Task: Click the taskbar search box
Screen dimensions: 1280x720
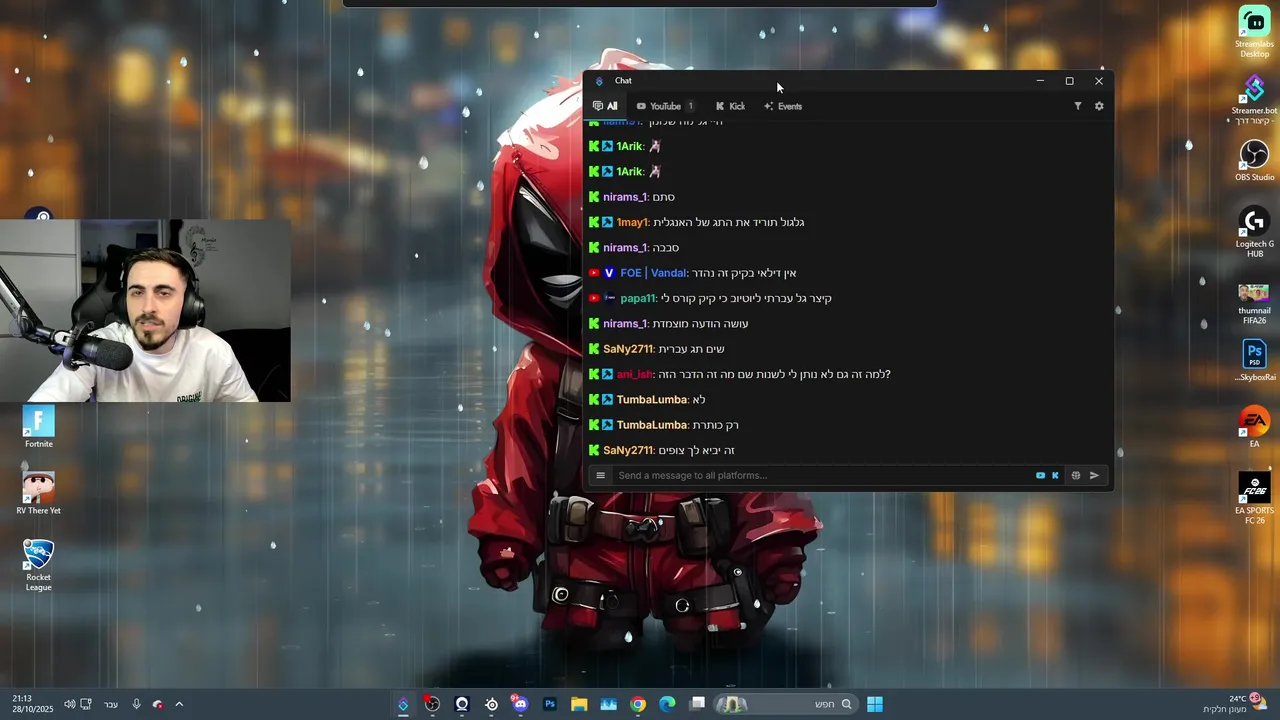Action: coord(785,704)
